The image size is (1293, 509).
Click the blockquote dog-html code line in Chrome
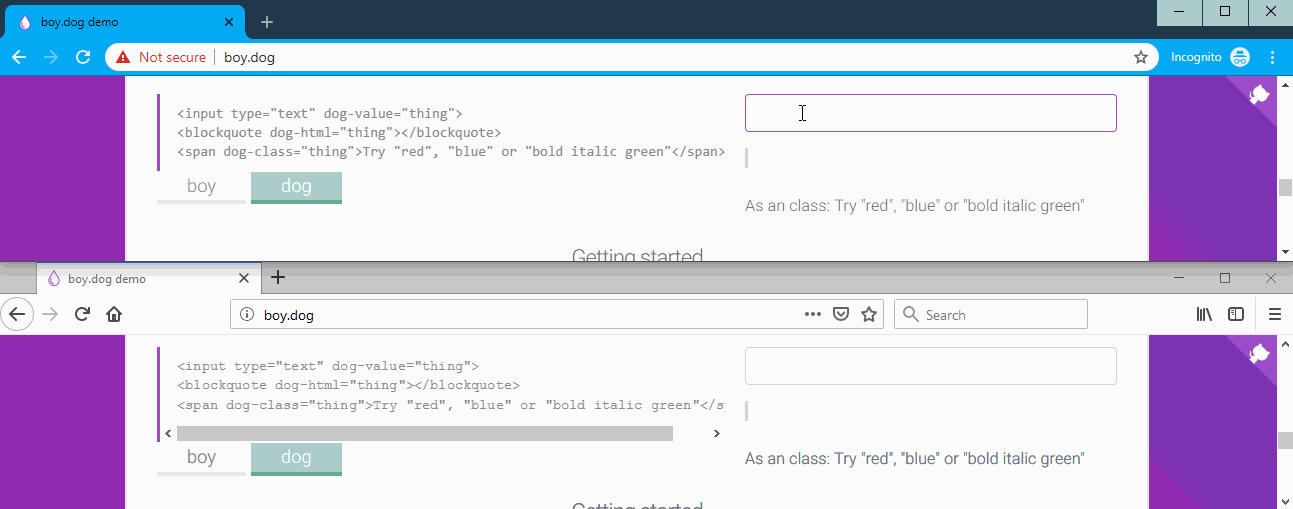point(339,133)
